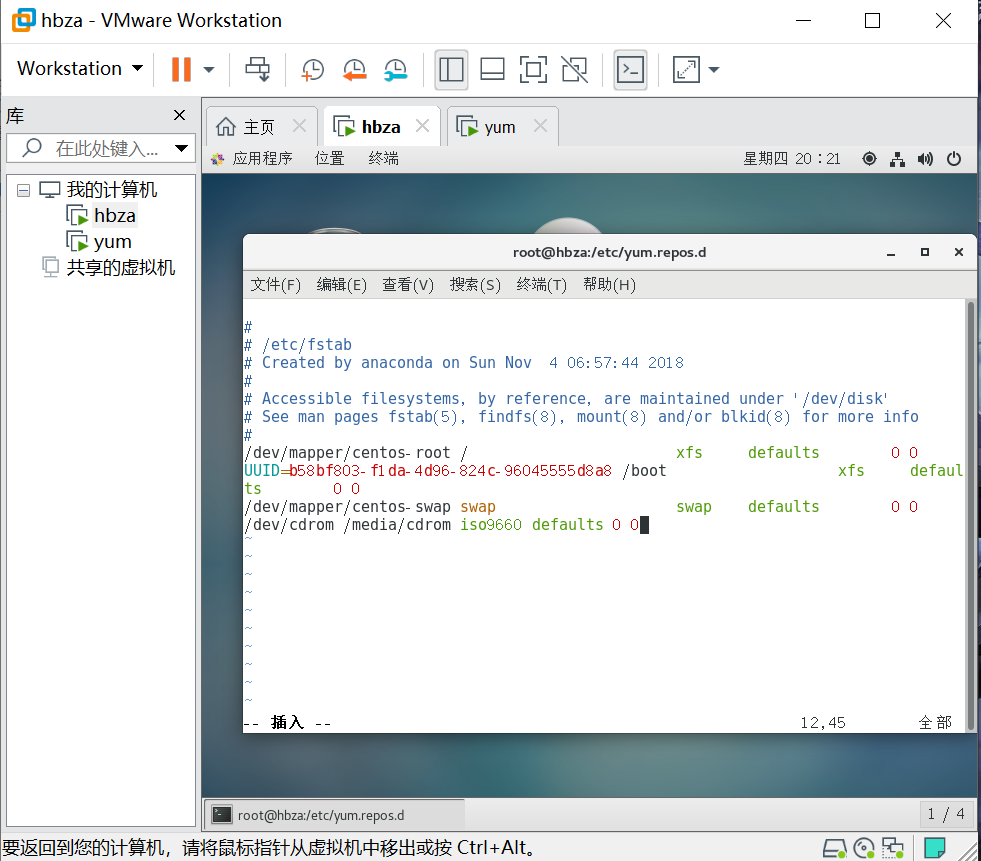
Task: Revert VM to previous snapshot
Action: (354, 69)
